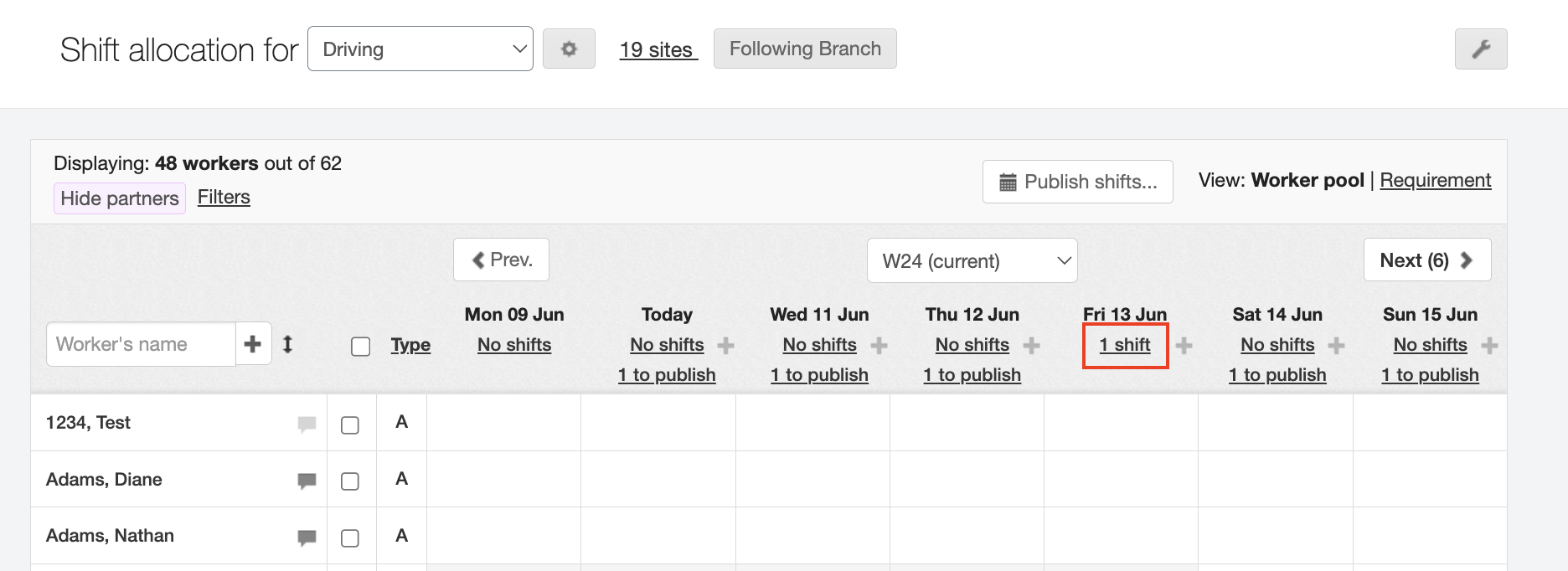Expand the W24 (current) week selector
The height and width of the screenshot is (571, 1568).
(x=972, y=261)
